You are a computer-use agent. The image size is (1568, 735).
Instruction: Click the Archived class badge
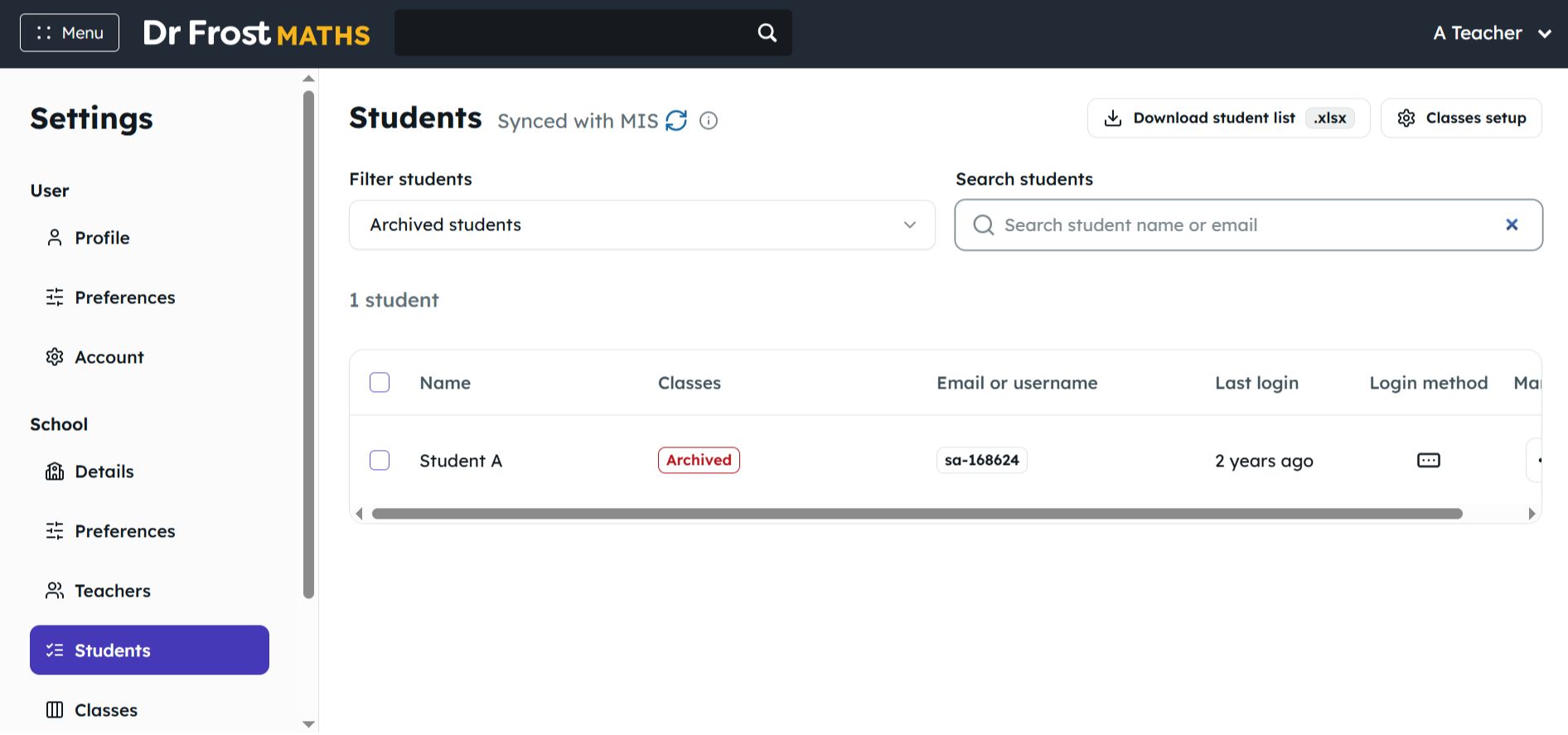(x=699, y=461)
